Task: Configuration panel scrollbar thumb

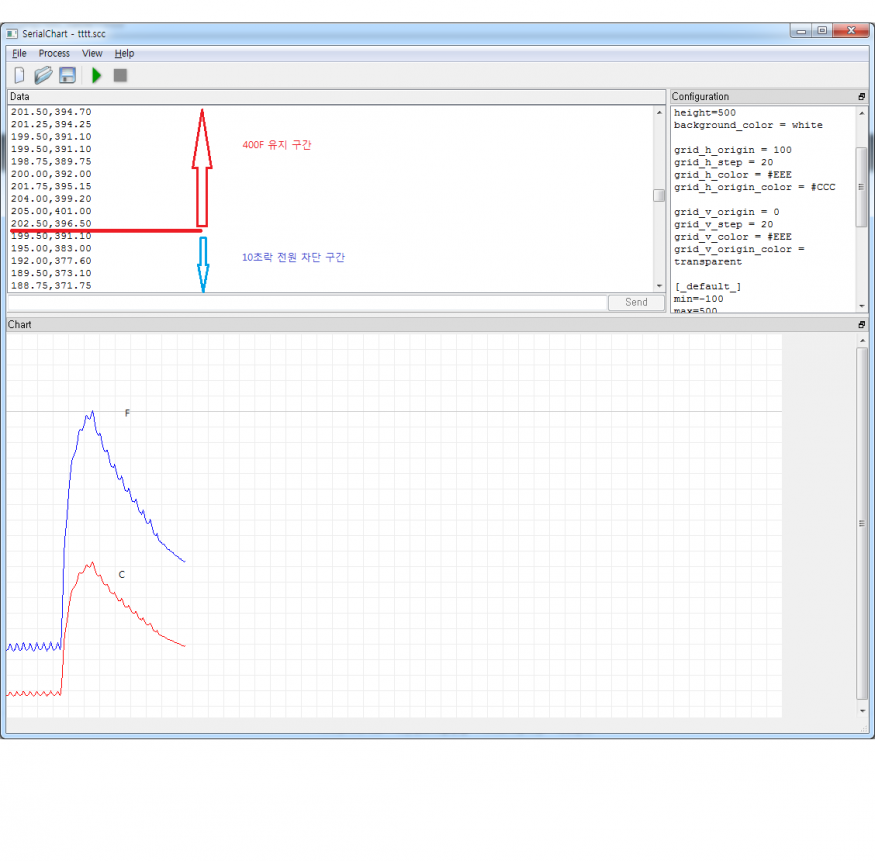Action: 862,187
